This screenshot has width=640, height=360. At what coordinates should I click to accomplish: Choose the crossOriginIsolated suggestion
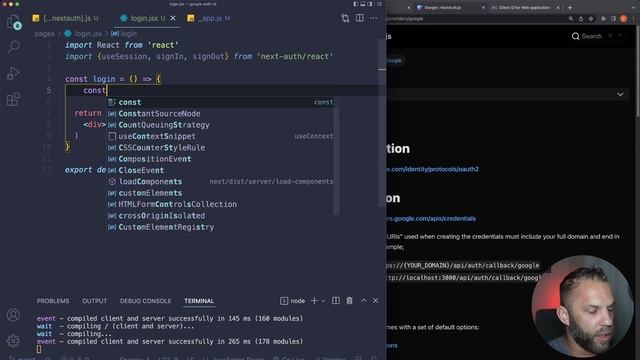click(x=220, y=216)
